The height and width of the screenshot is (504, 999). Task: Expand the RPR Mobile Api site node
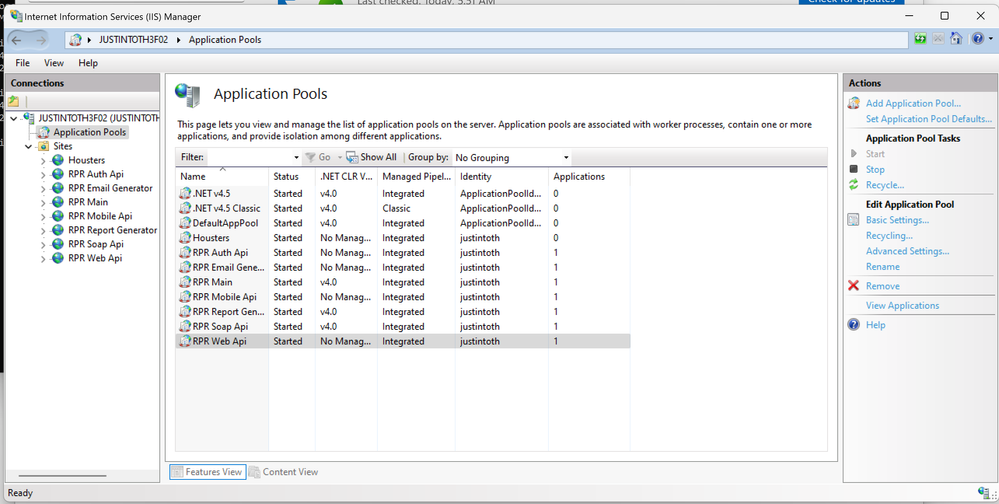43,216
